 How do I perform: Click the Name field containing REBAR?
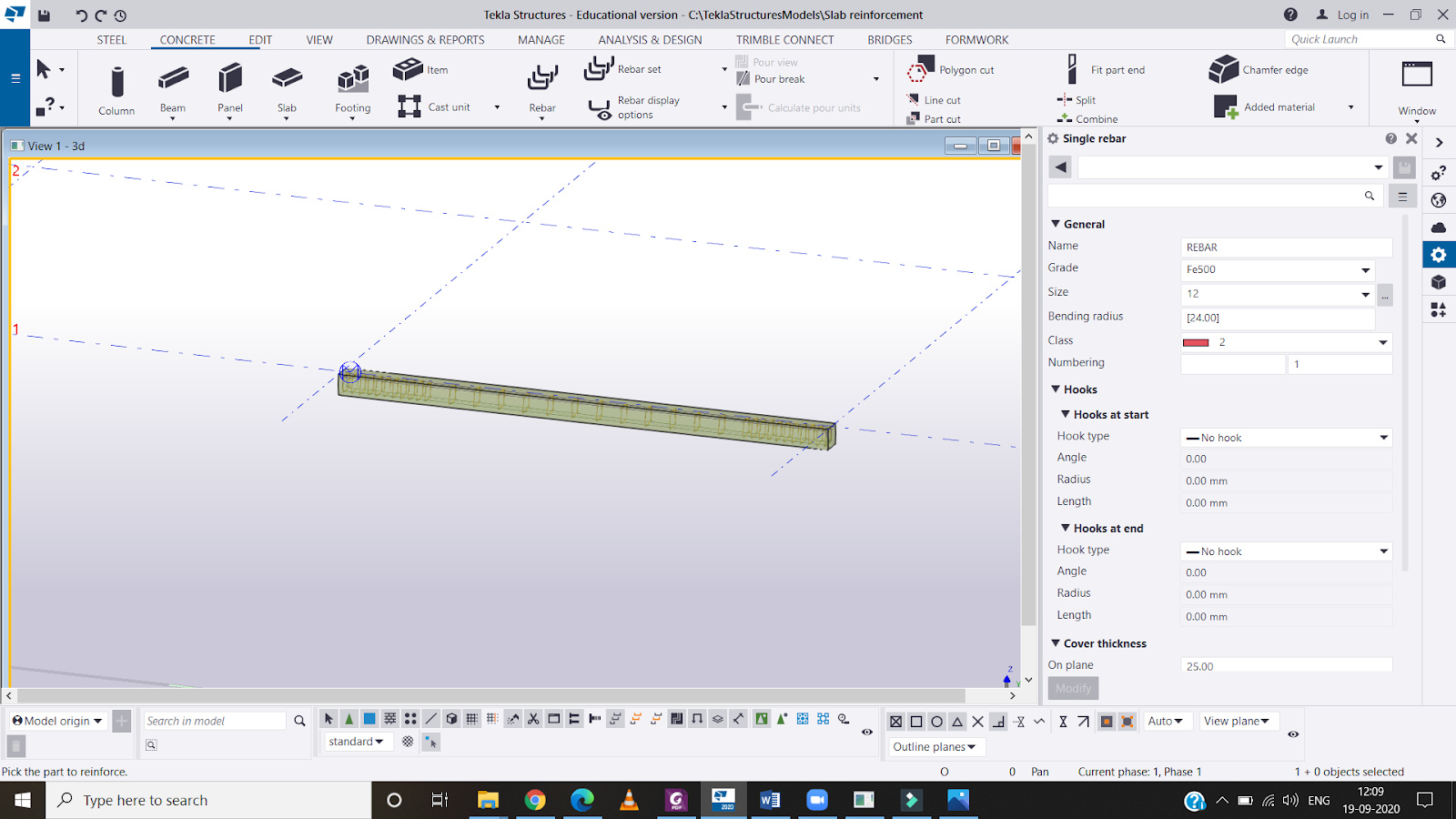[x=1287, y=248]
